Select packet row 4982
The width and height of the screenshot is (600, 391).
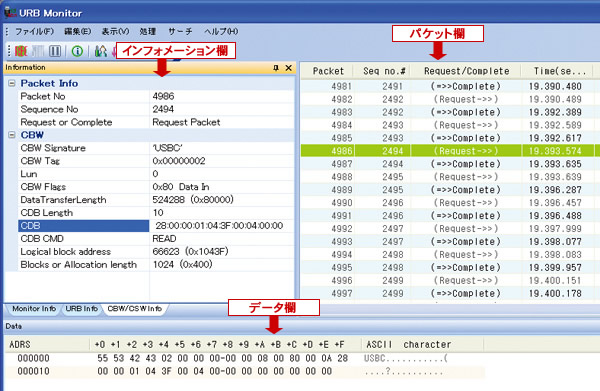tap(450, 99)
